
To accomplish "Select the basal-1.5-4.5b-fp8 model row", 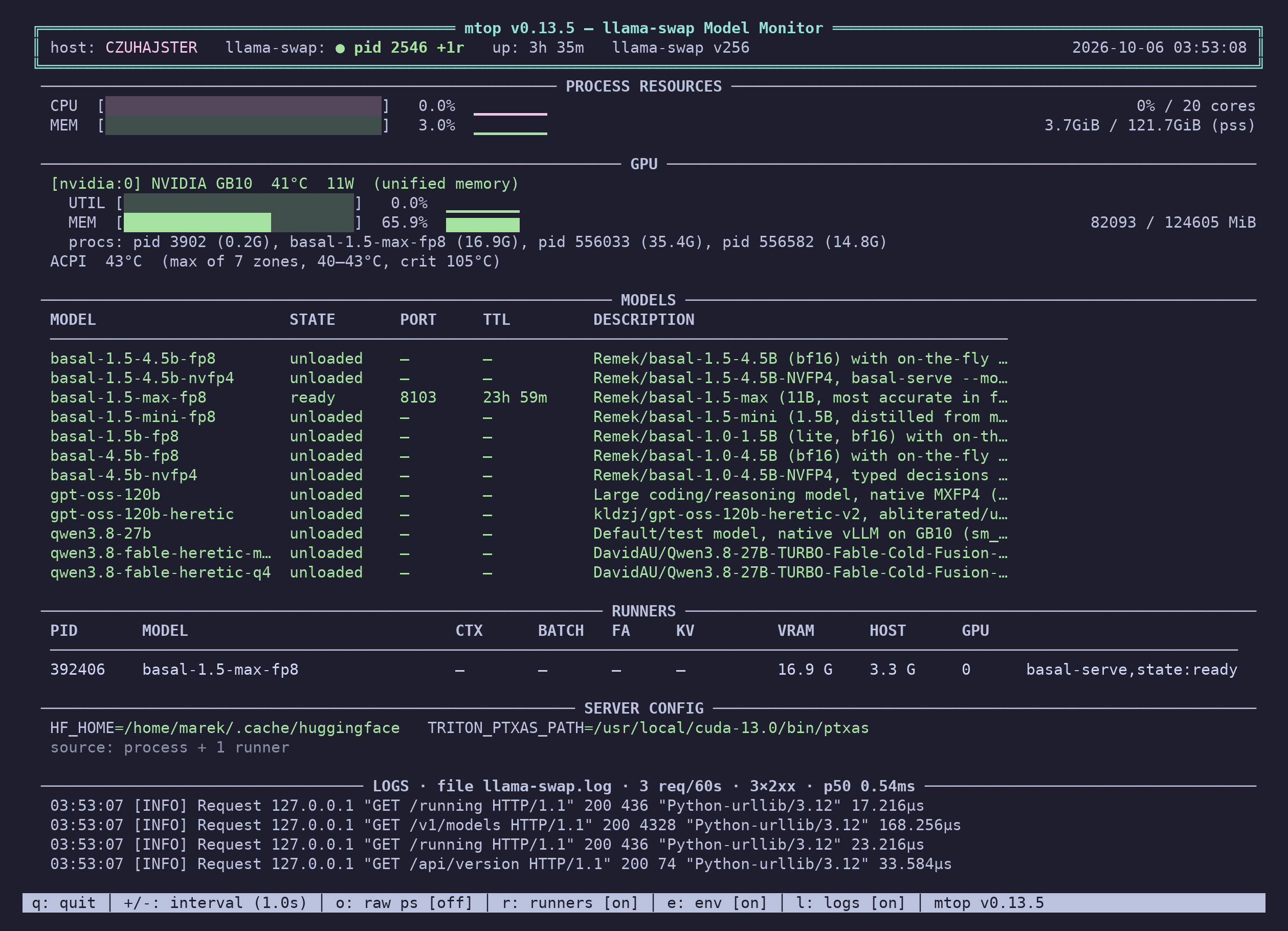I will pos(529,359).
